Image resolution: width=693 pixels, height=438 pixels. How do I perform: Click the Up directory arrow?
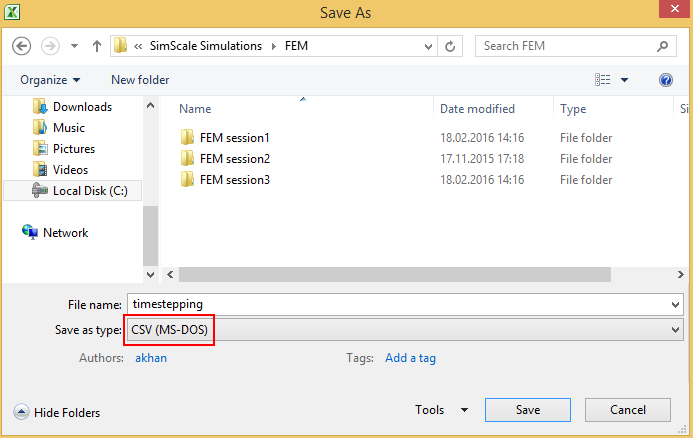pos(97,46)
